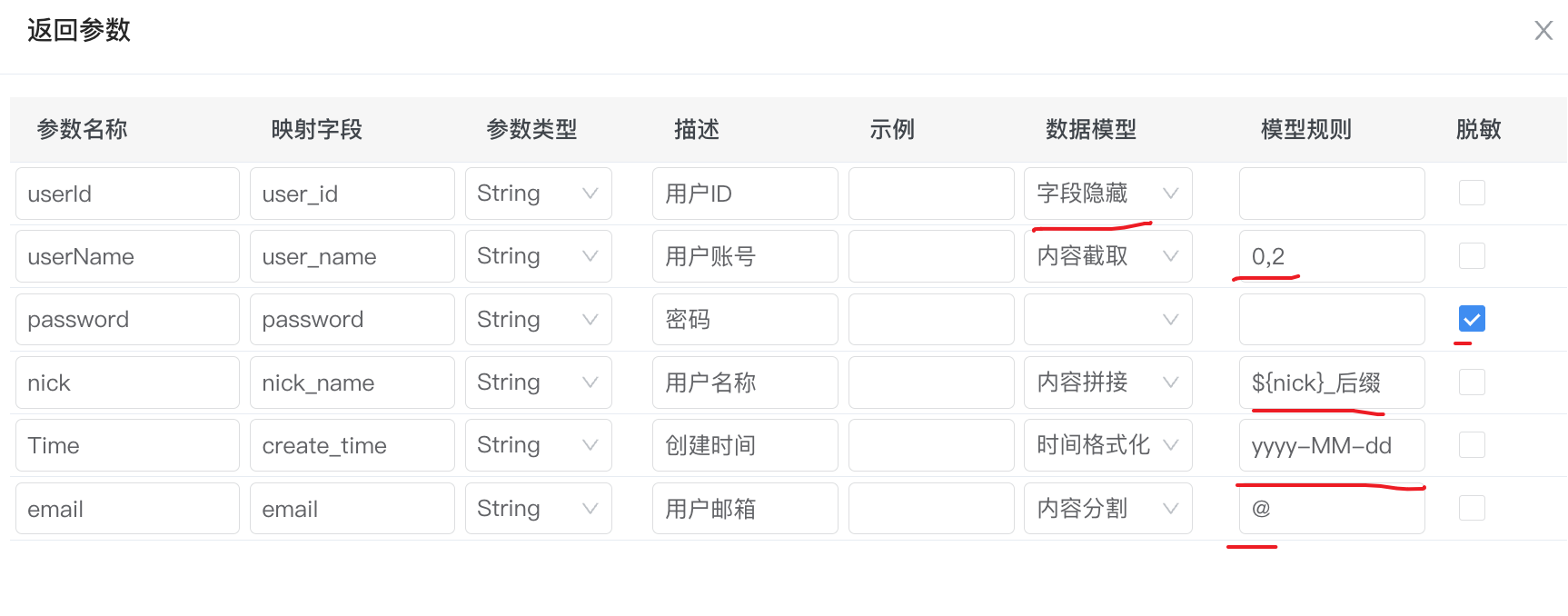Click the model rule field containing 0,2
The image size is (1568, 616).
click(1331, 256)
